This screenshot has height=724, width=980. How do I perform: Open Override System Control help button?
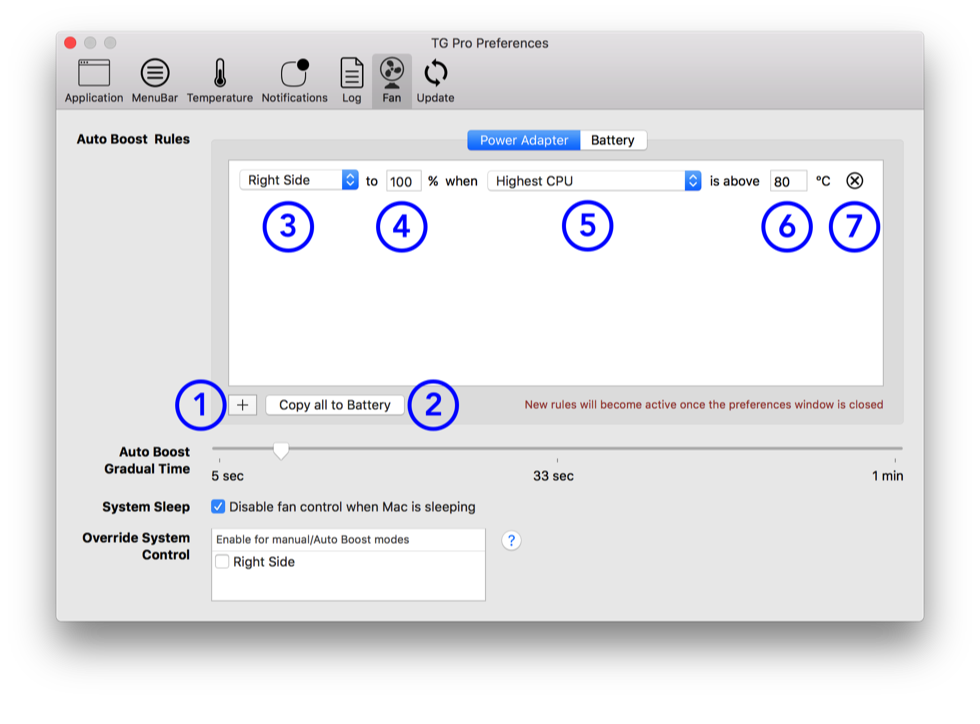point(511,540)
